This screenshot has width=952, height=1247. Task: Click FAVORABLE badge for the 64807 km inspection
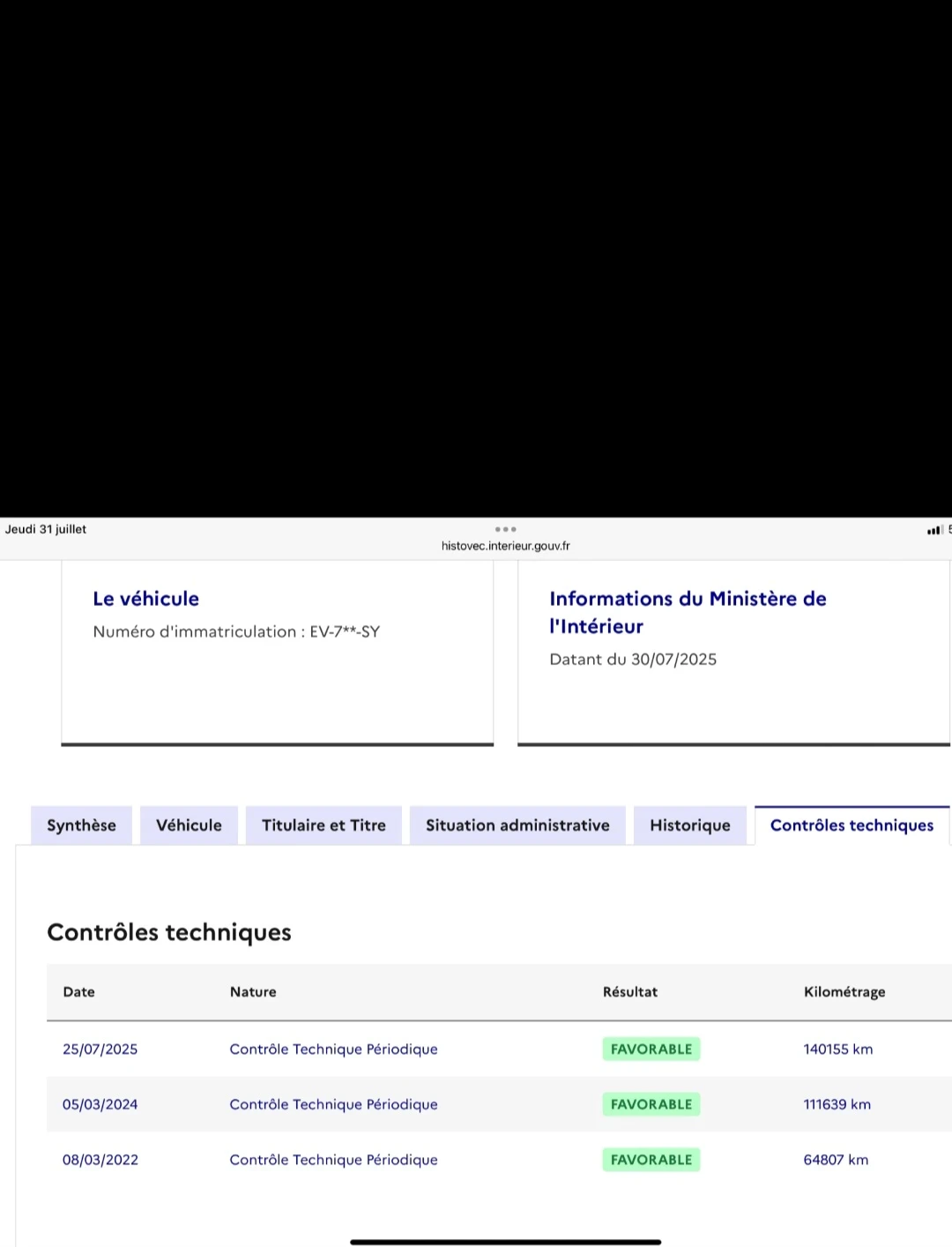pyautogui.click(x=651, y=1160)
